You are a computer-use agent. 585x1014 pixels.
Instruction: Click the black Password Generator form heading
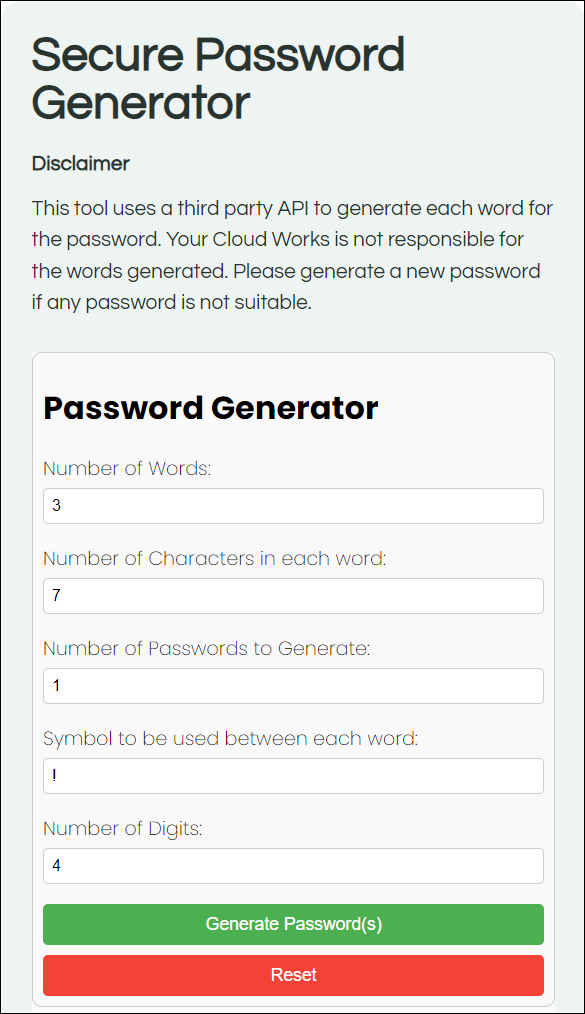pyautogui.click(x=211, y=408)
